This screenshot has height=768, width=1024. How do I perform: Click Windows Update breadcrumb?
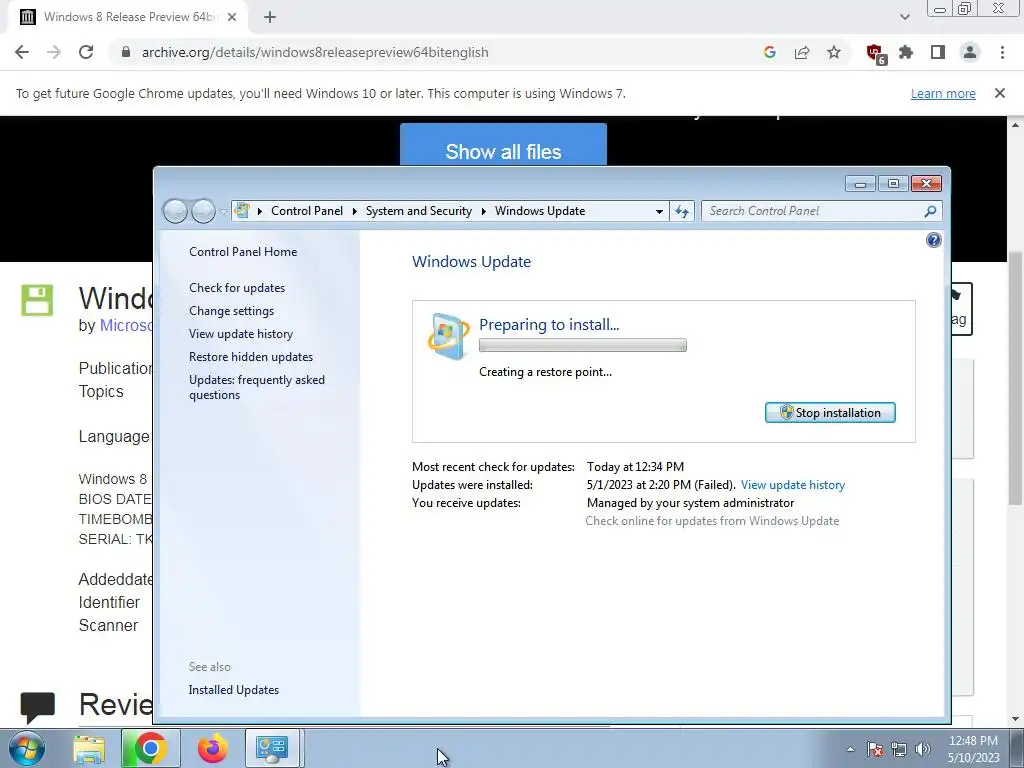coord(540,211)
